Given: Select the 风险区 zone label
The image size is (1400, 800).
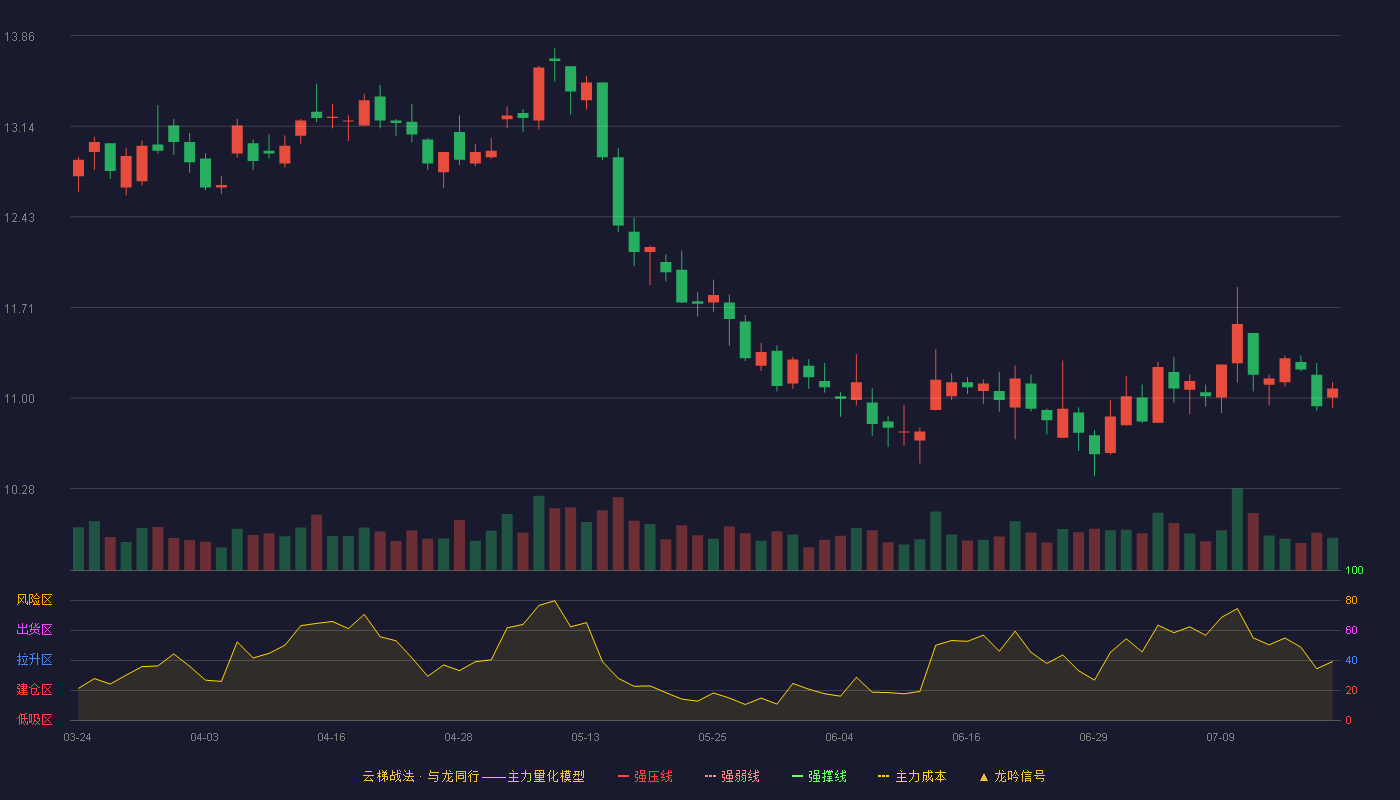Looking at the screenshot, I should 34,600.
